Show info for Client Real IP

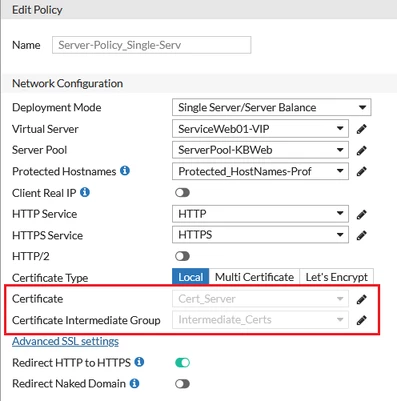point(85,192)
